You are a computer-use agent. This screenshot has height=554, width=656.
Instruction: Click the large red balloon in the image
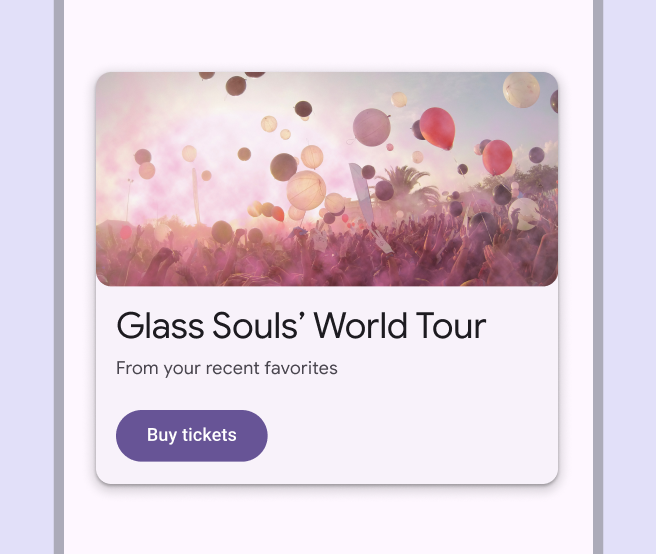click(437, 127)
